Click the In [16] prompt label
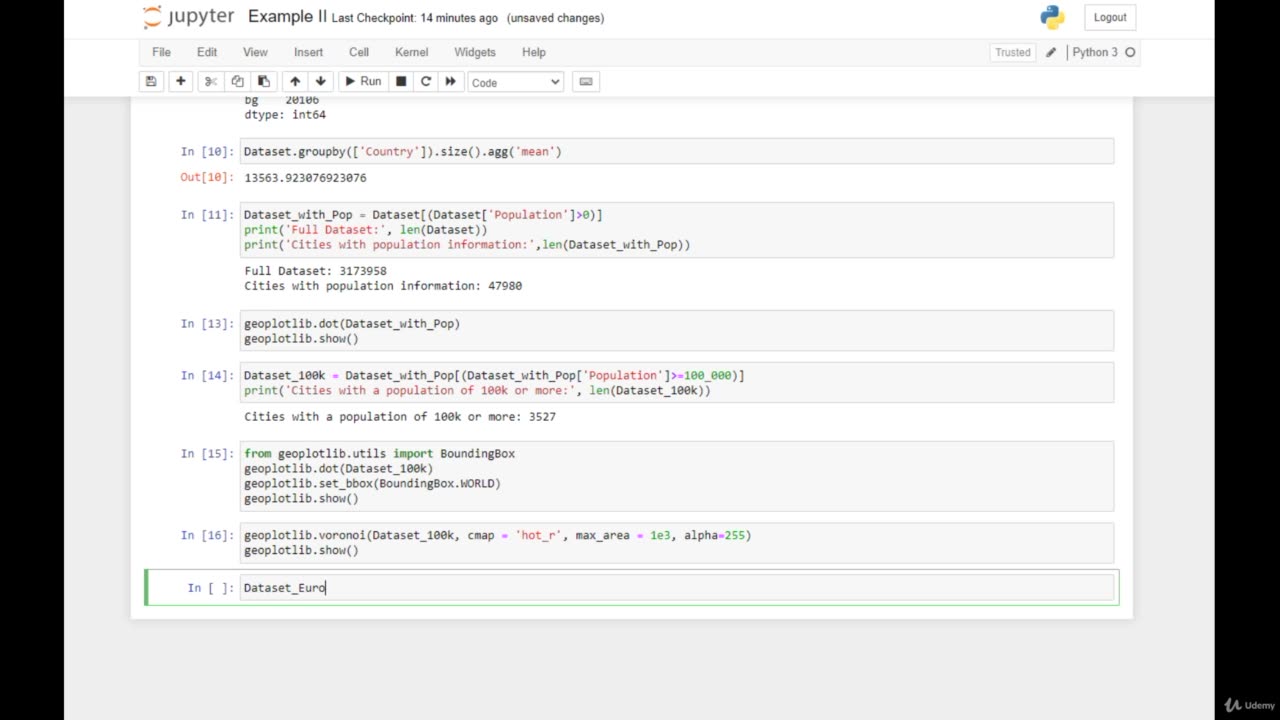The height and width of the screenshot is (720, 1280). [207, 536]
